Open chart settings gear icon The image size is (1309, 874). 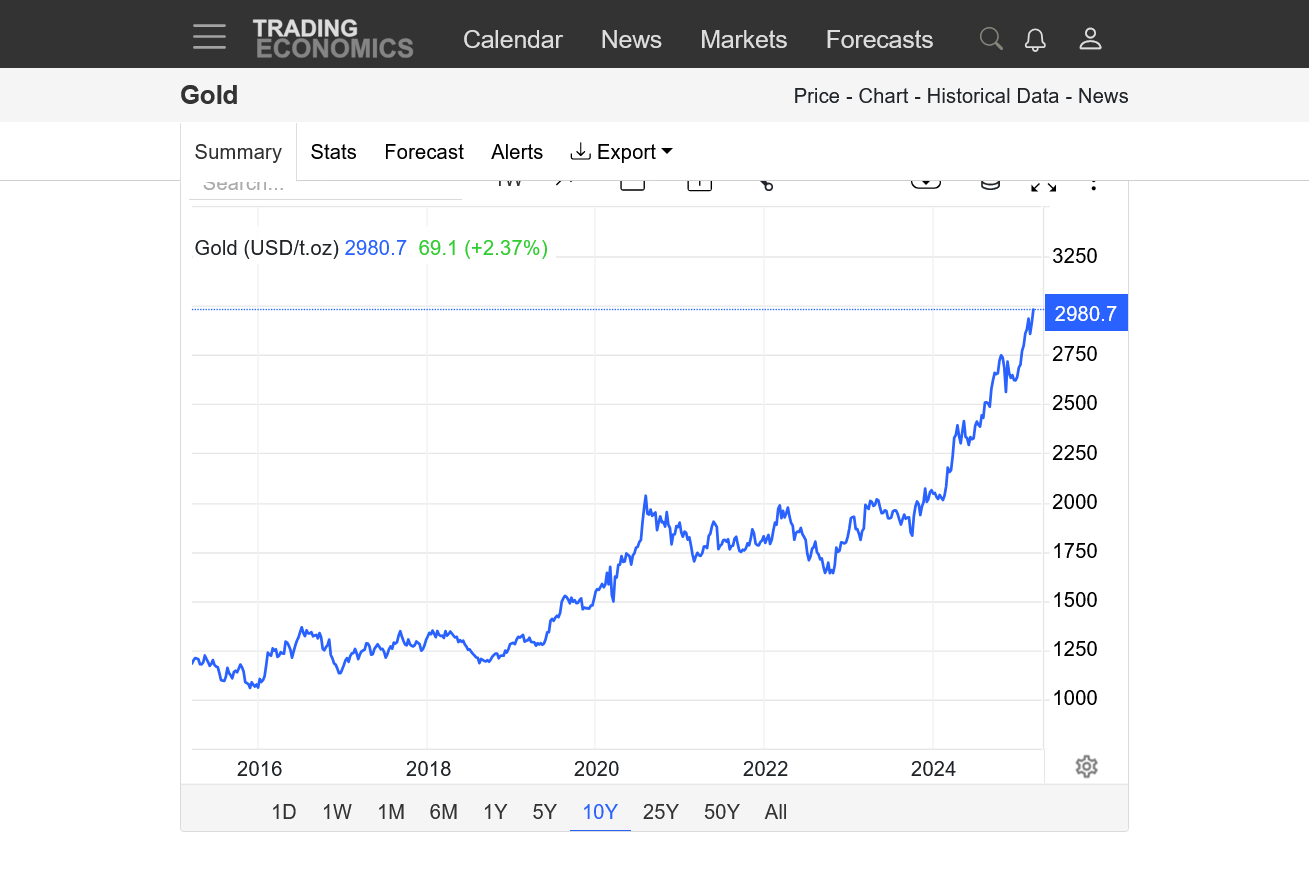[x=1087, y=767]
